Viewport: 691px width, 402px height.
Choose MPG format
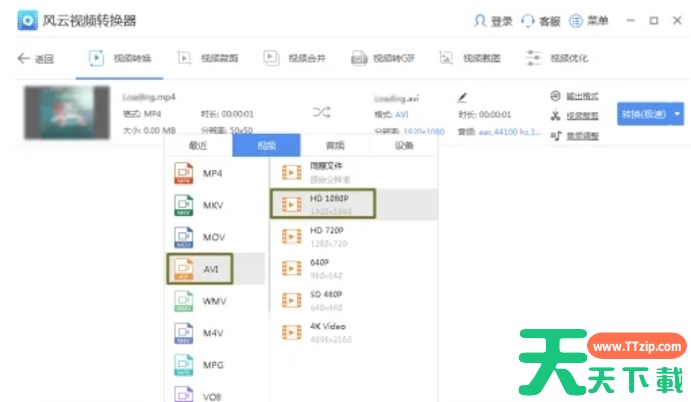tap(215, 365)
